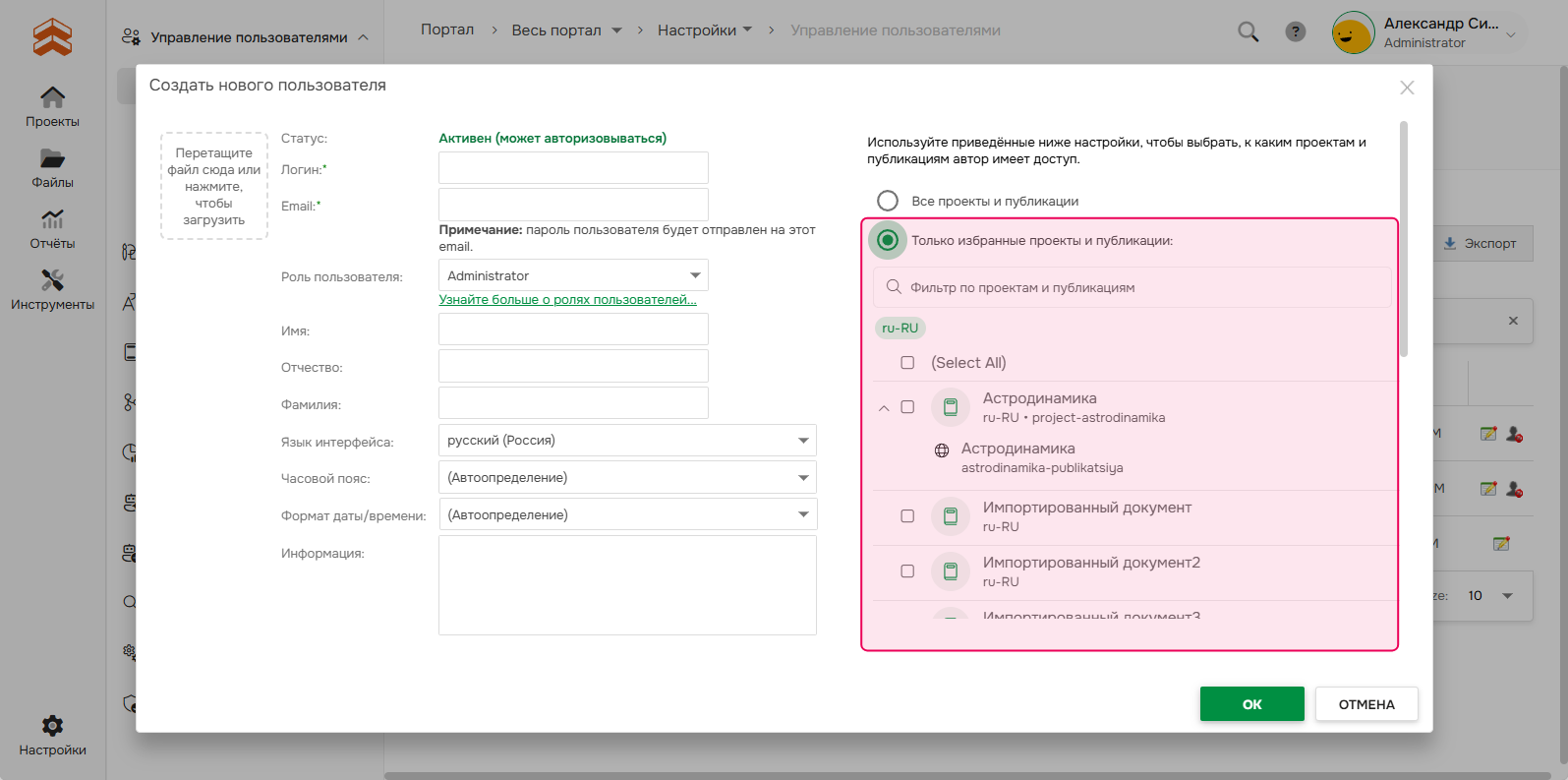1568x780 pixels.
Task: Tick the Астродинамика project checkbox
Action: (x=907, y=407)
